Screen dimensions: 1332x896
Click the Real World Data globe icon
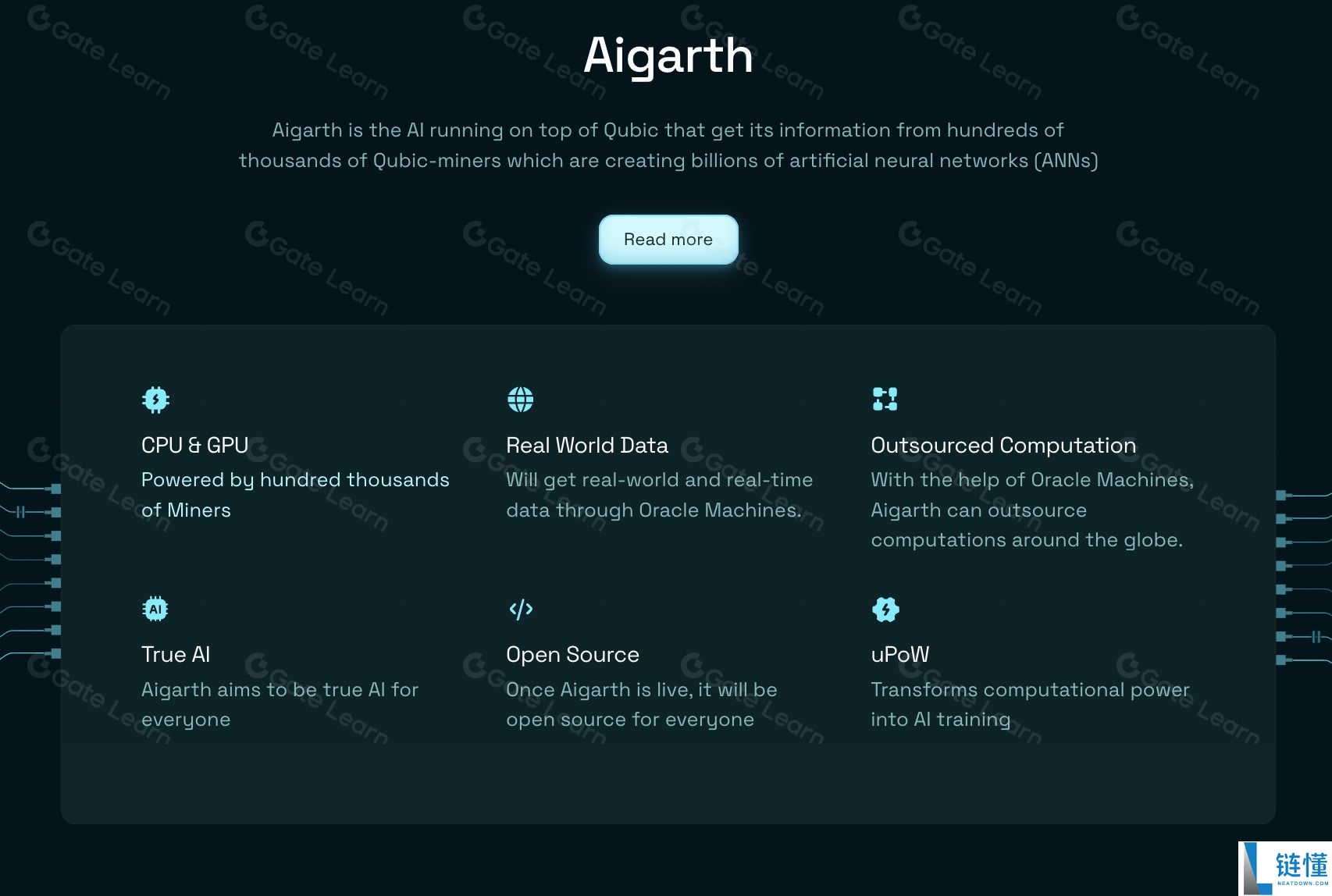click(521, 400)
